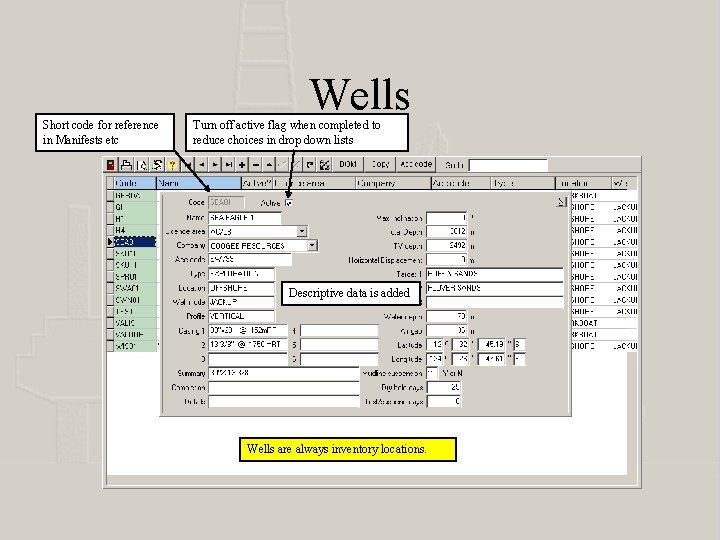The width and height of the screenshot is (720, 540).
Task: Click the Name field containing SEA EAGLE 1
Action: [244, 218]
